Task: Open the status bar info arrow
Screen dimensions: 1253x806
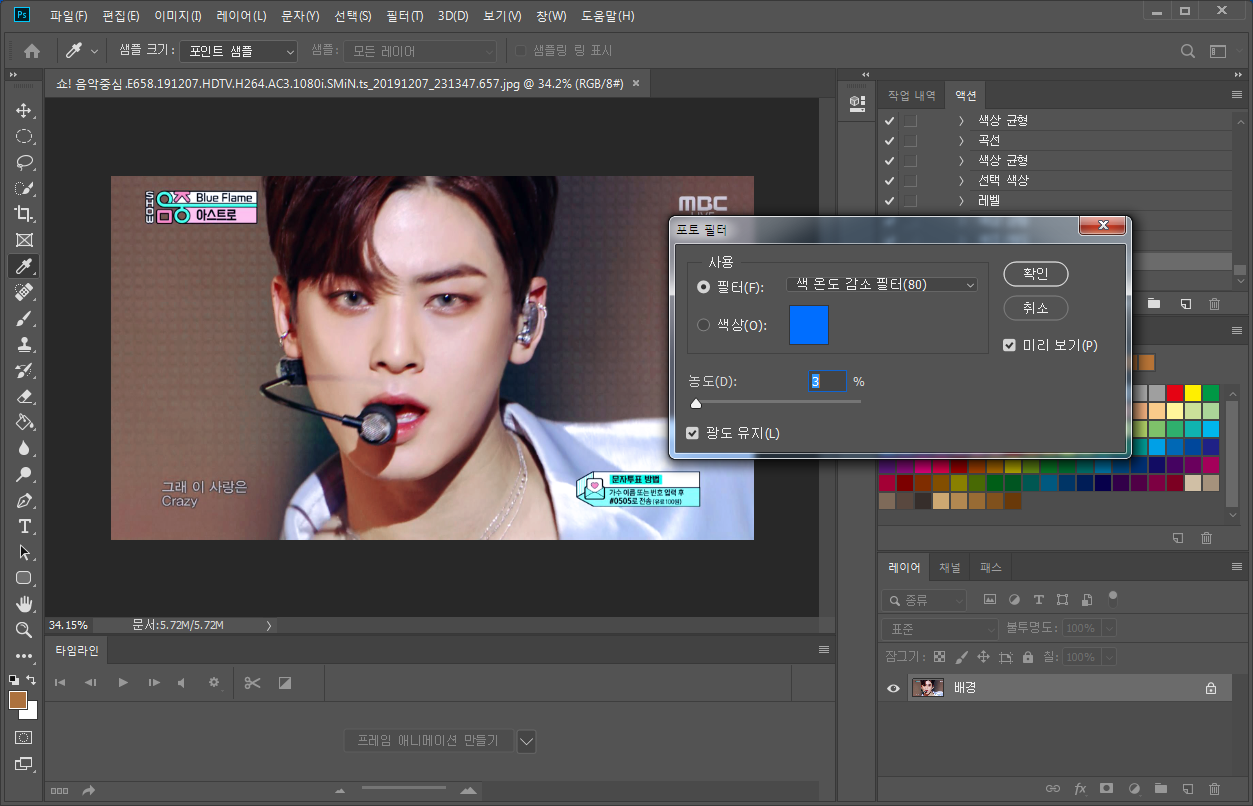Action: point(268,625)
